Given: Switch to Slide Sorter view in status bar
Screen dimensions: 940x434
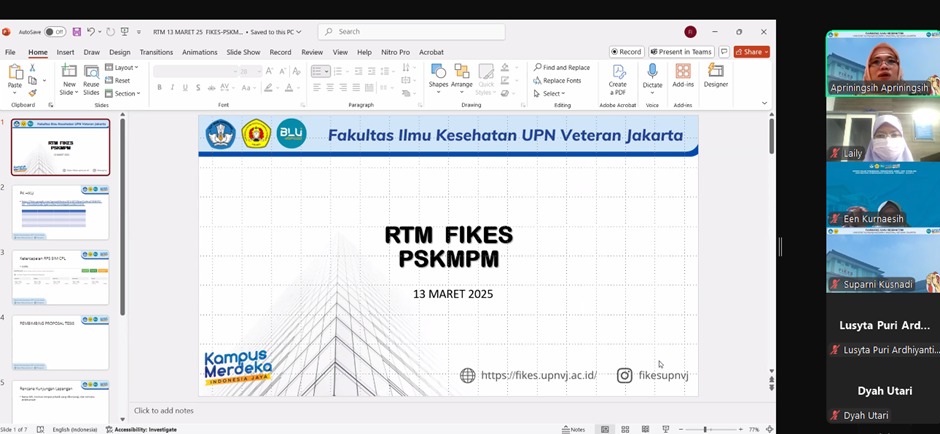Looking at the screenshot, I should click(x=625, y=429).
